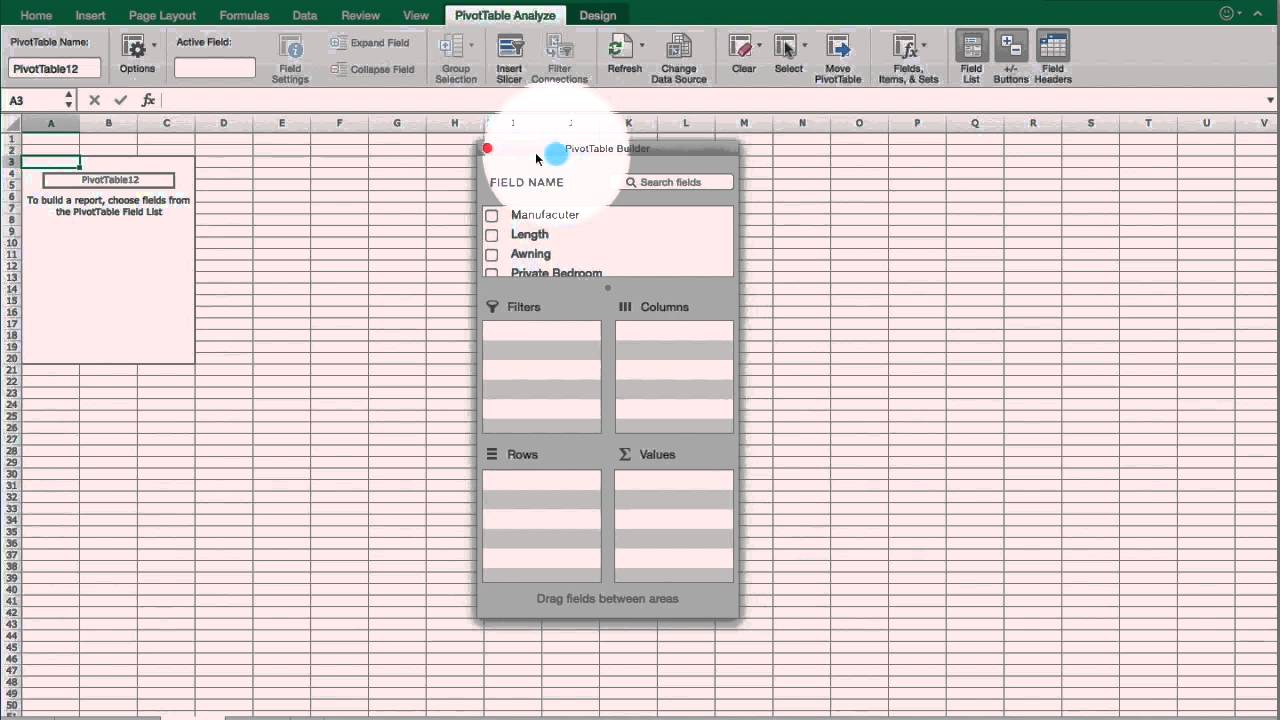Open the Page Layout tab
1280x720 pixels.
coord(162,15)
